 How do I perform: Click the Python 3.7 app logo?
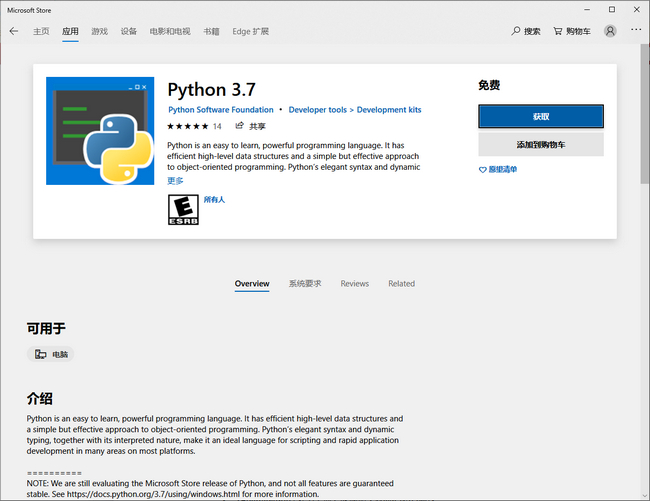(x=100, y=131)
